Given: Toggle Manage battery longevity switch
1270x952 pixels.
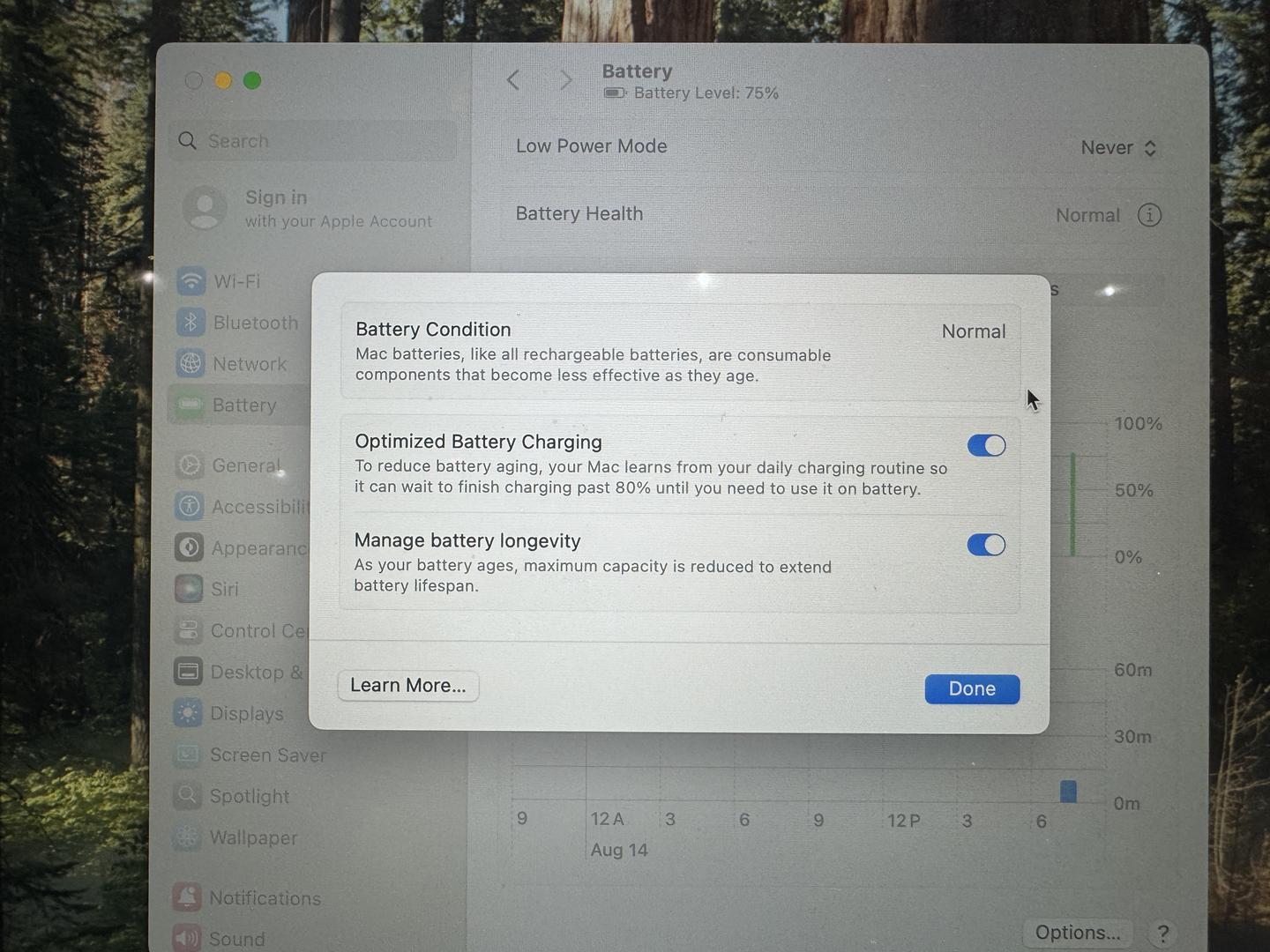Looking at the screenshot, I should click(x=986, y=545).
